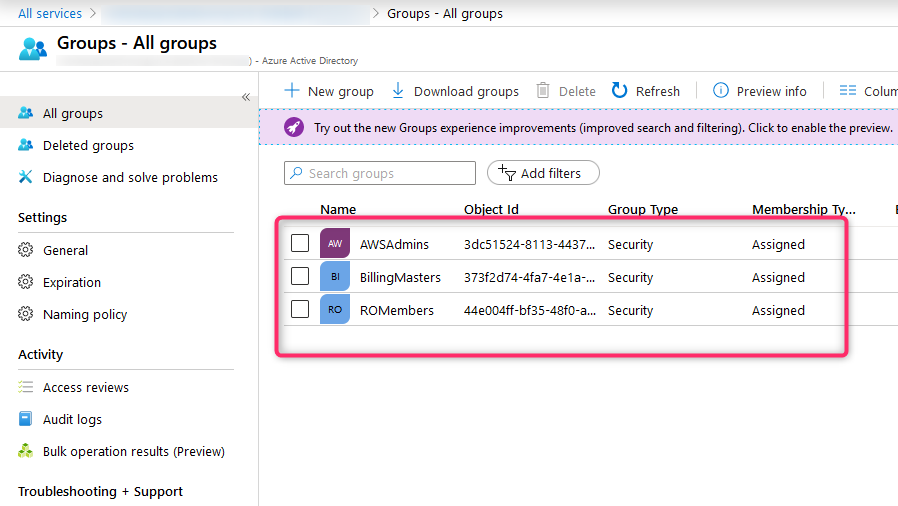Viewport: 898px width, 506px height.
Task: Click the RO avatar of ROMembers
Action: pyautogui.click(x=335, y=309)
